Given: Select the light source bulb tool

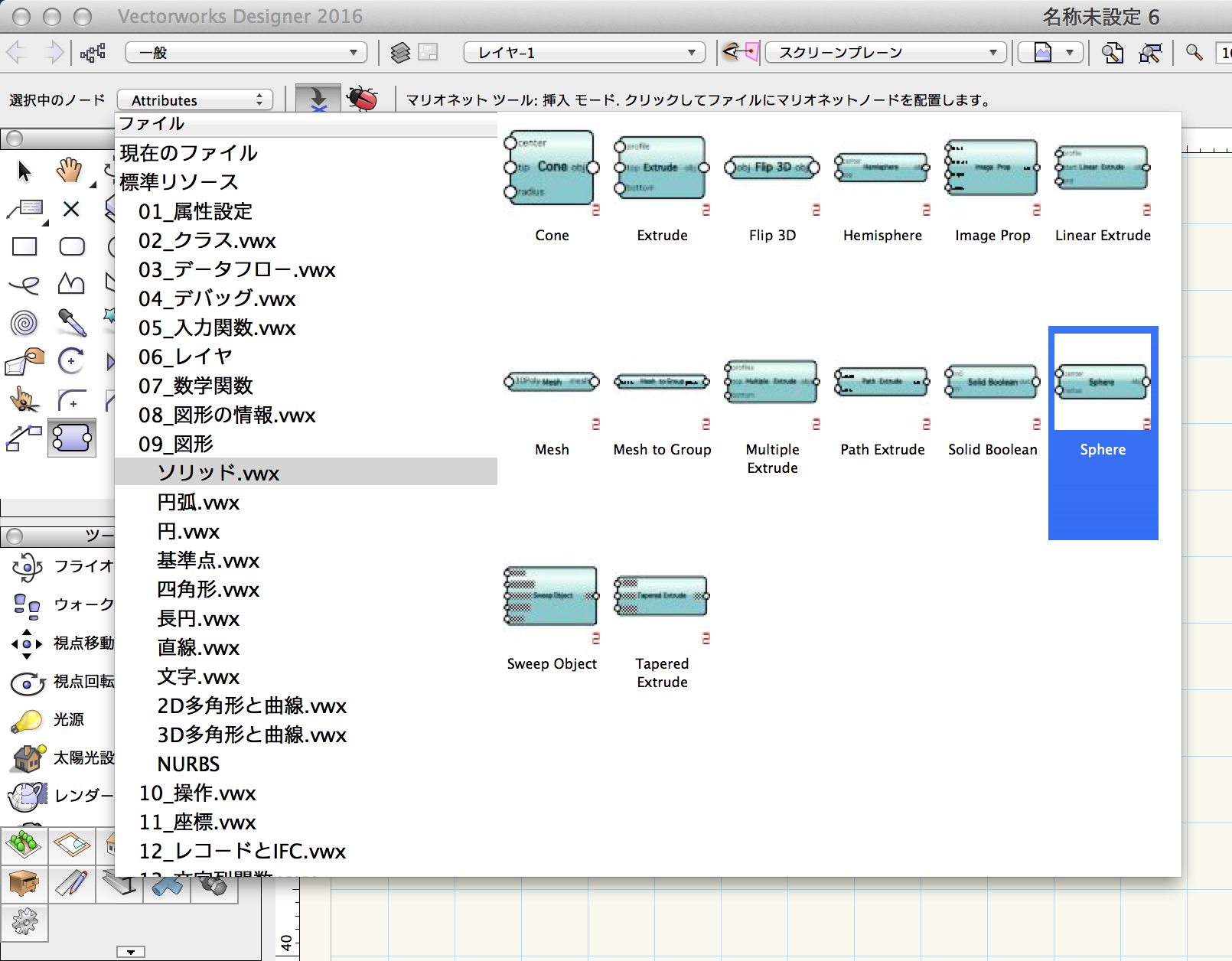Looking at the screenshot, I should (28, 720).
